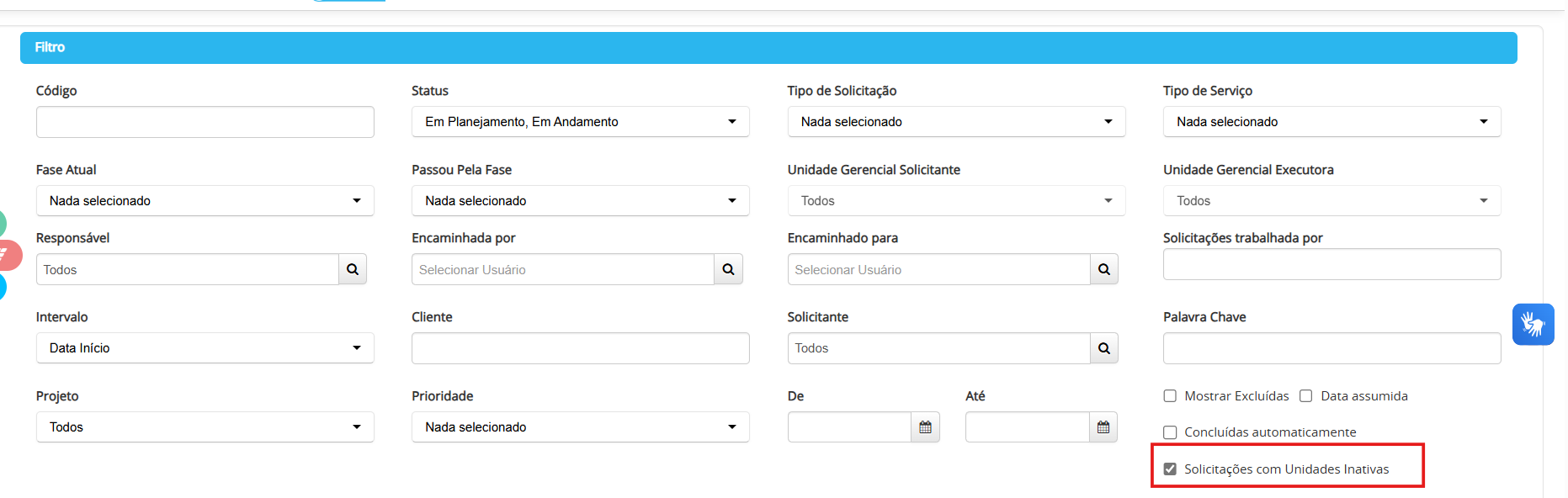Viewport: 1568px width, 498px height.
Task: Open the Tipo de Solicitação dropdown
Action: [956, 122]
